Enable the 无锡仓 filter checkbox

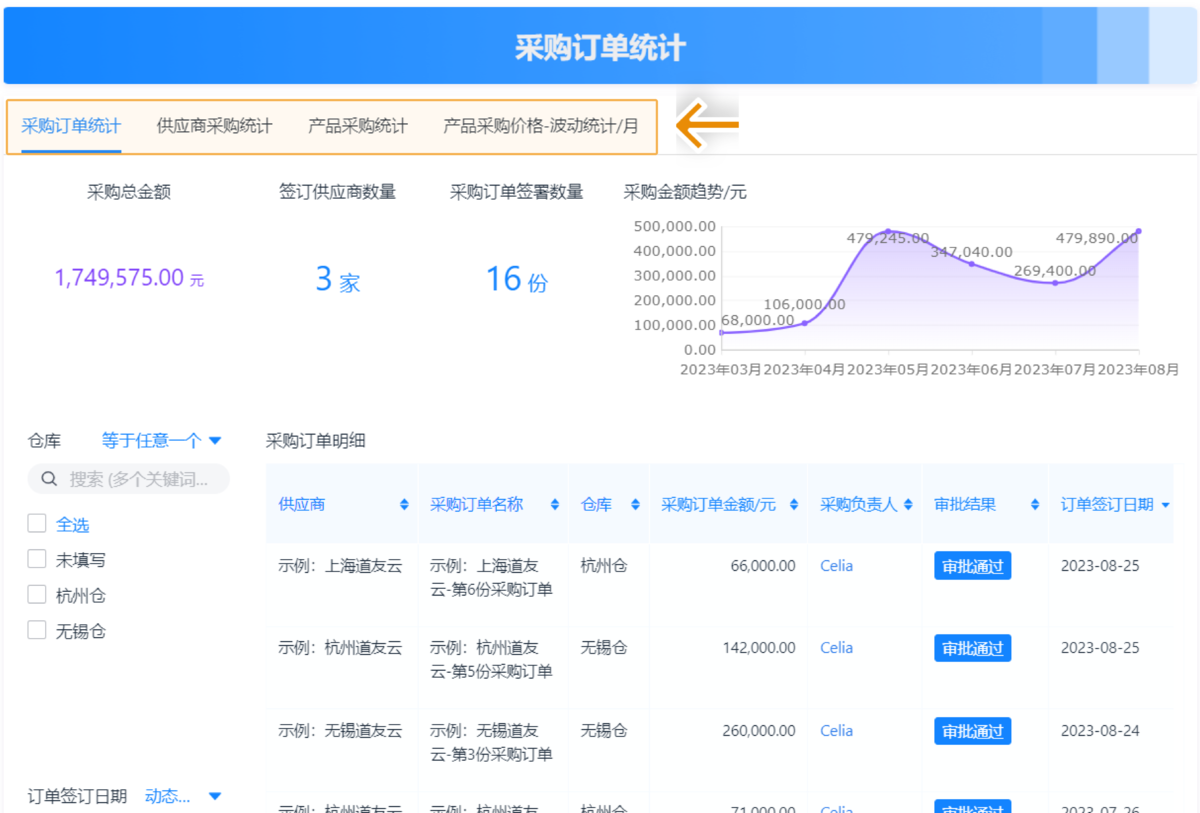37,630
